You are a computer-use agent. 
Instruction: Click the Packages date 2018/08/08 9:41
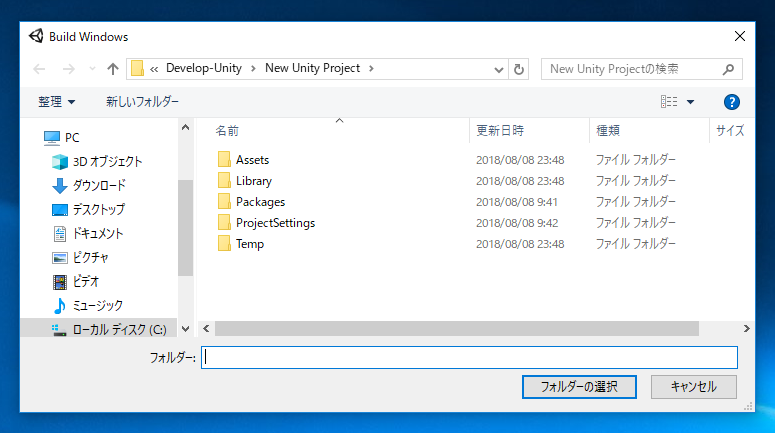(x=517, y=202)
